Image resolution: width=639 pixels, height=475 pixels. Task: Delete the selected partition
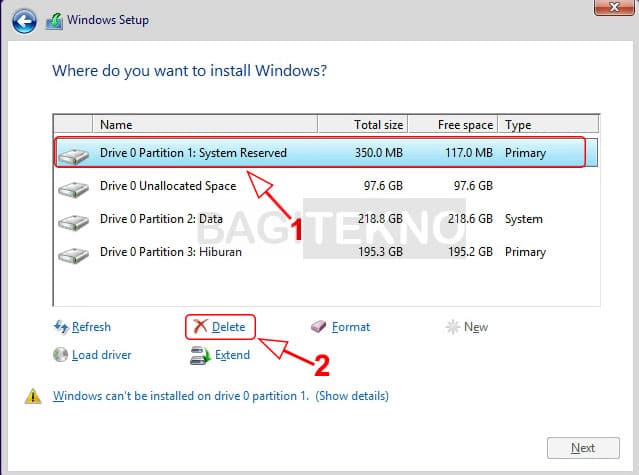point(228,327)
